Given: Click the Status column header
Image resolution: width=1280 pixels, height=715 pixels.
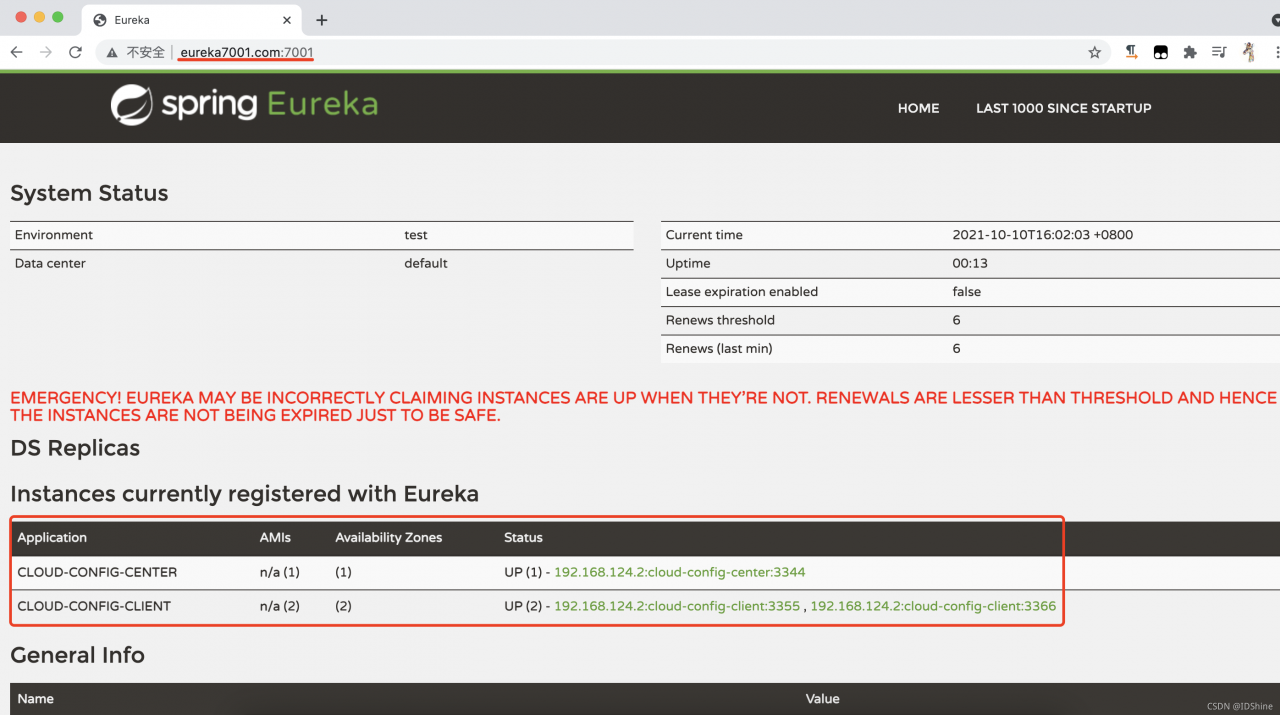Looking at the screenshot, I should [523, 537].
